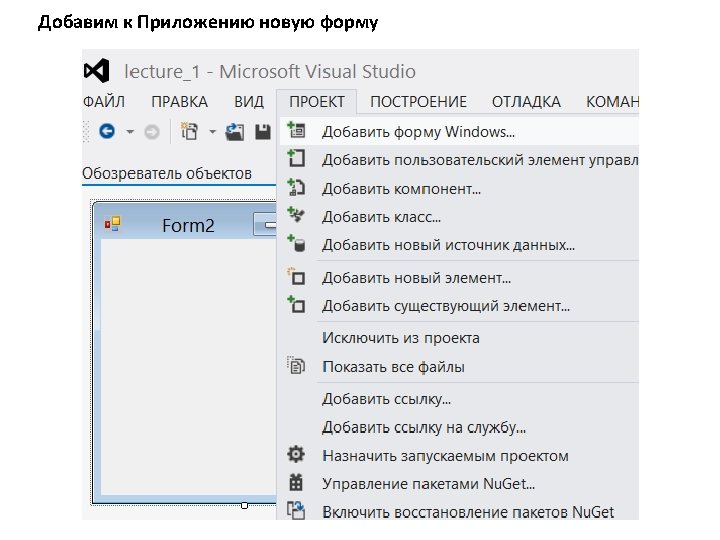Click the NuGet package manager icon
Screen dimensions: 720x540
point(296,482)
